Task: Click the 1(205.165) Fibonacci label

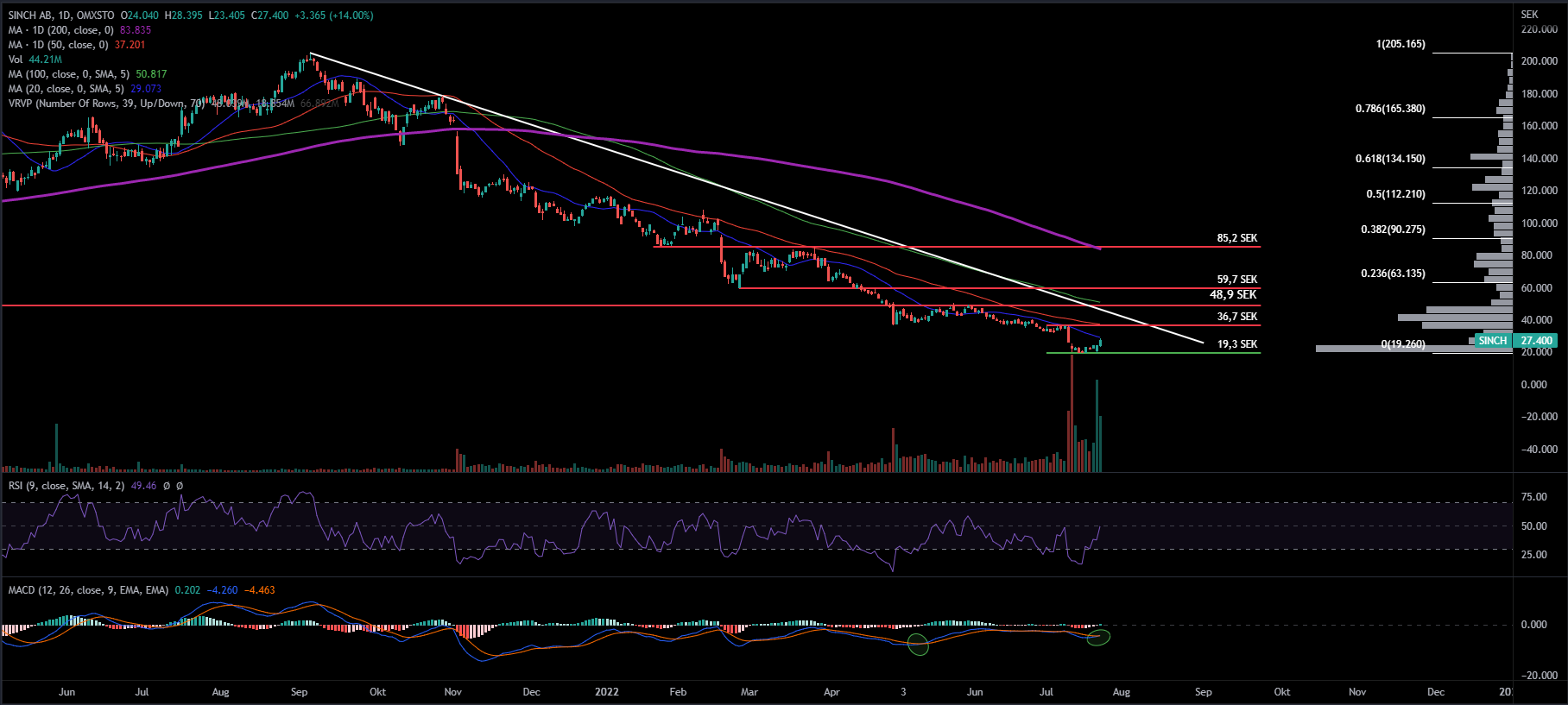Action: (1400, 44)
